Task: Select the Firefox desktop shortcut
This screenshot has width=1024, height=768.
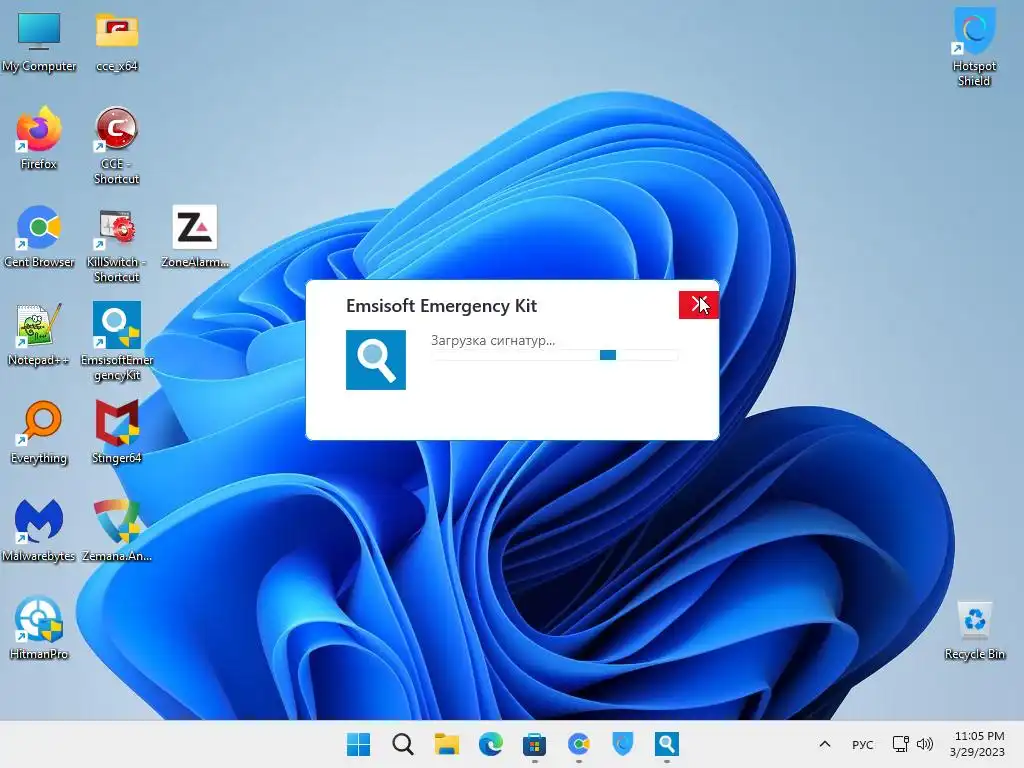Action: [39, 138]
